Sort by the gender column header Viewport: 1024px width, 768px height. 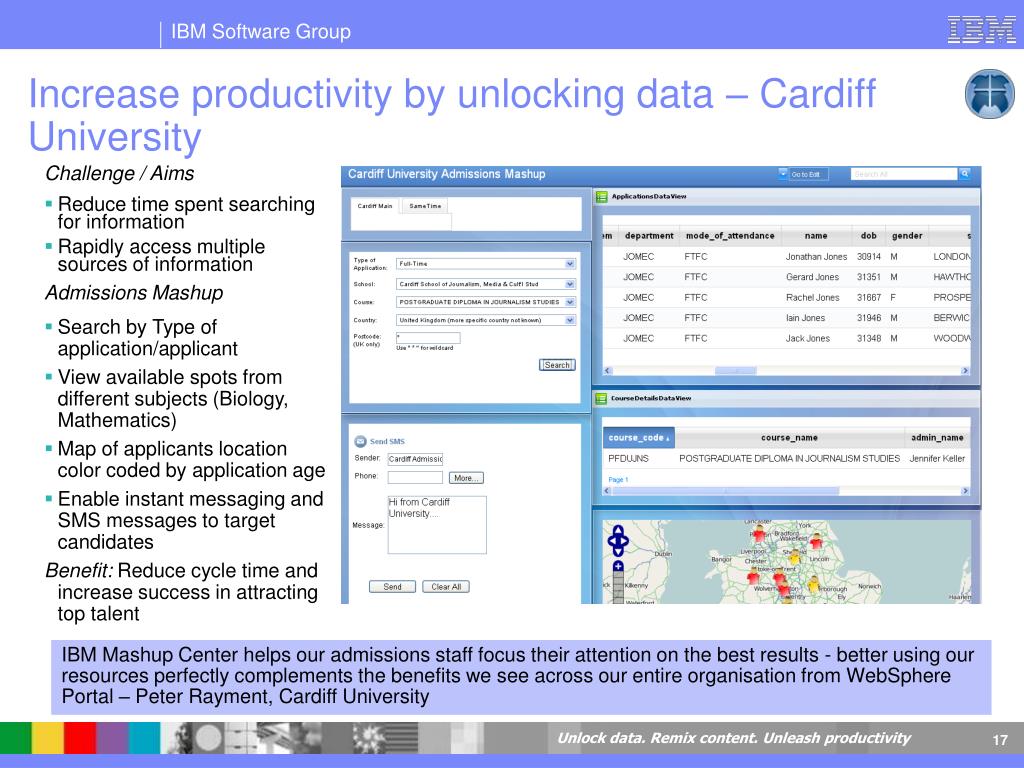[907, 236]
